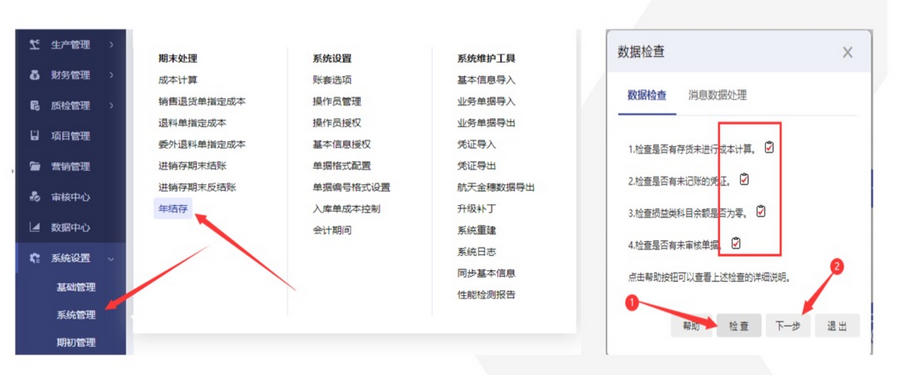Click the 质检管理 document icon
The height and width of the screenshot is (375, 917).
pos(35,105)
